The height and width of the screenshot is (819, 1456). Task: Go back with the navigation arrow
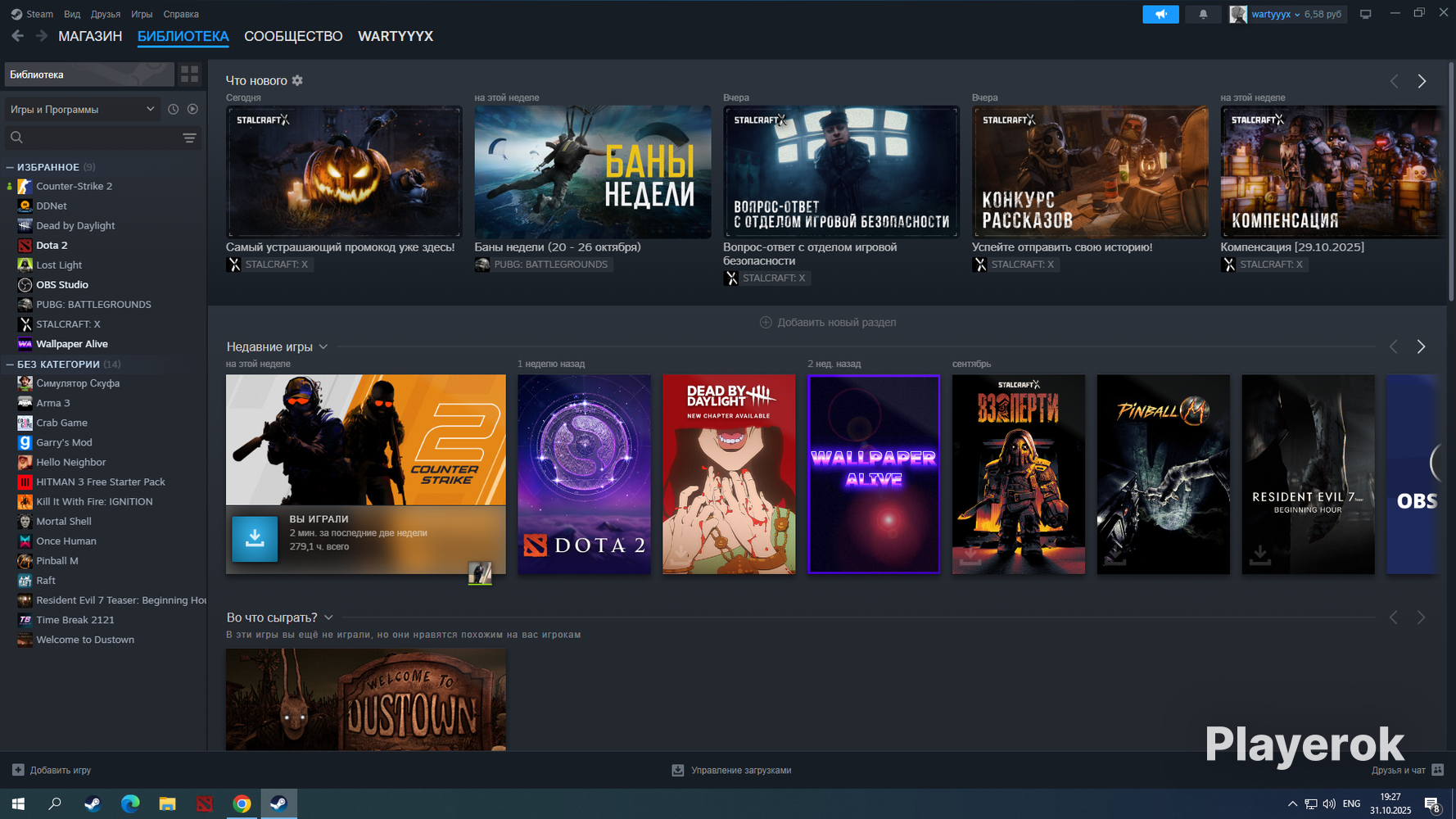pos(17,36)
